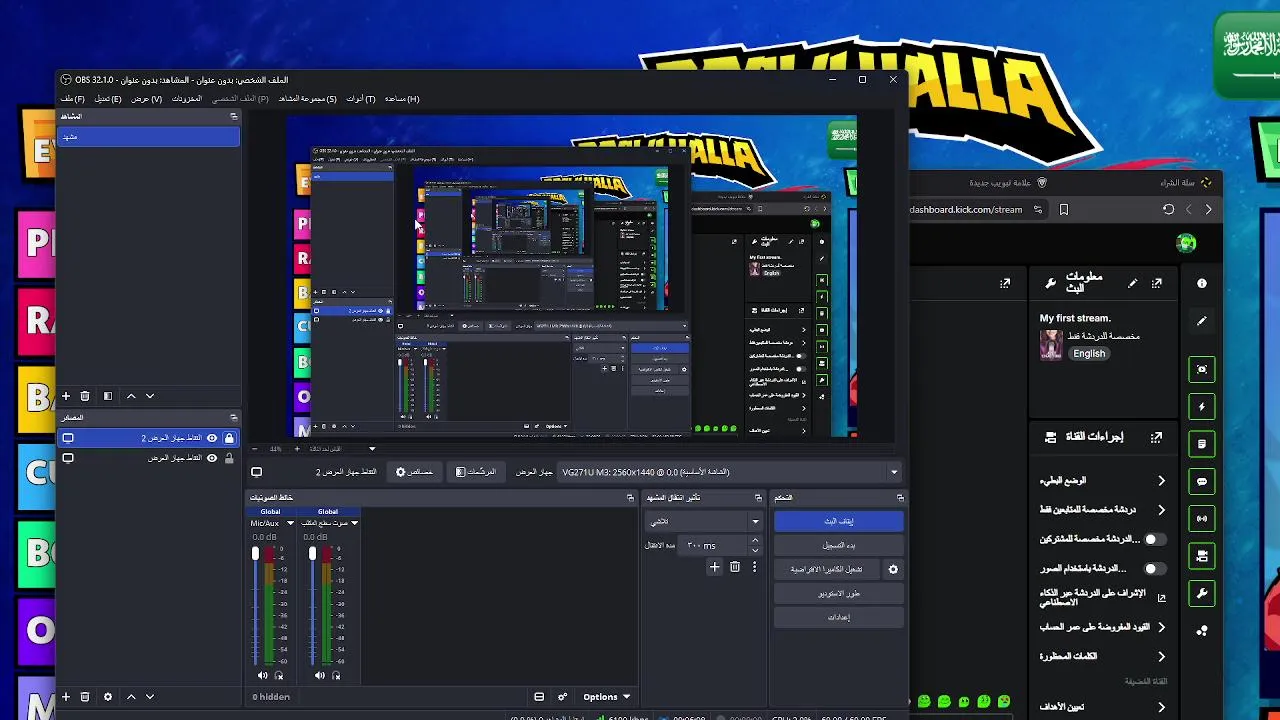
Task: Open the display device VG271U combo box
Action: point(730,472)
